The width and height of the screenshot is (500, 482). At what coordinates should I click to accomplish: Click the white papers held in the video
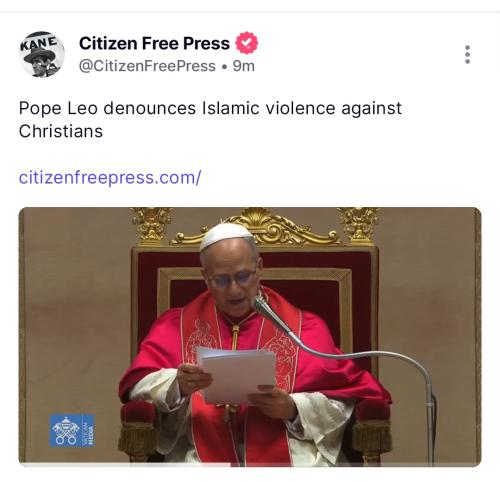237,374
